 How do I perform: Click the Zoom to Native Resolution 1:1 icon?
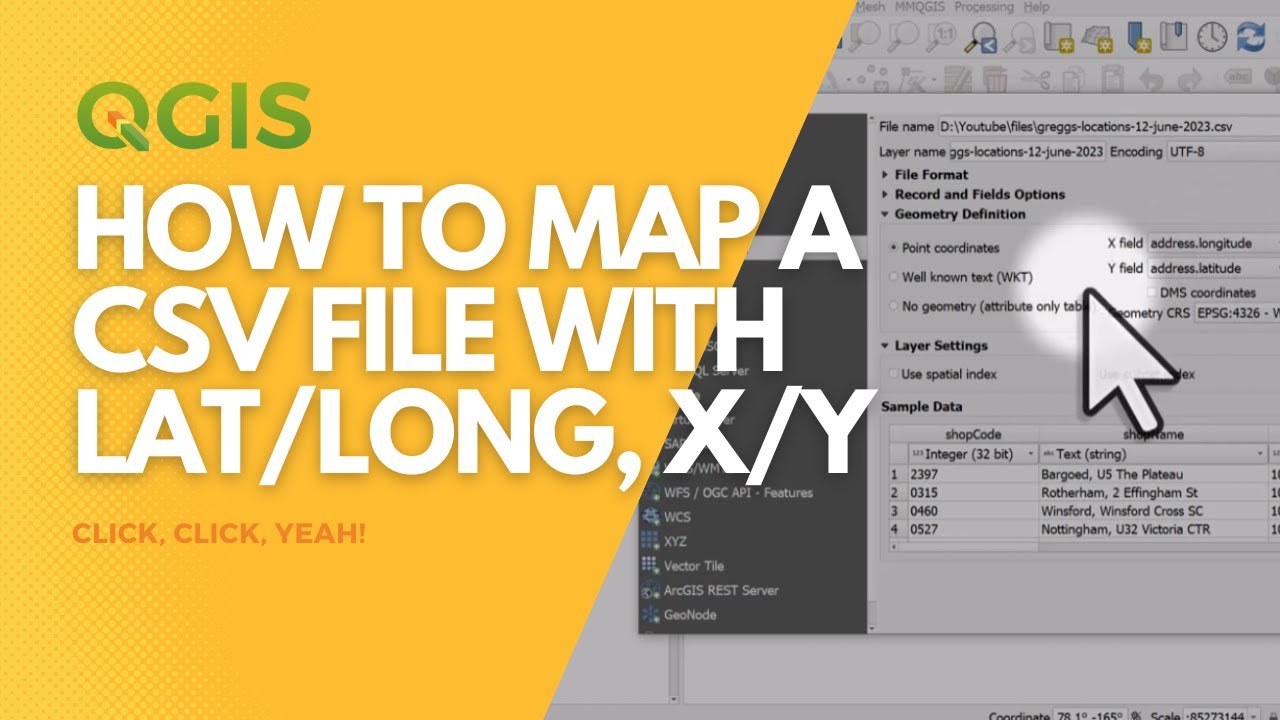[x=940, y=38]
